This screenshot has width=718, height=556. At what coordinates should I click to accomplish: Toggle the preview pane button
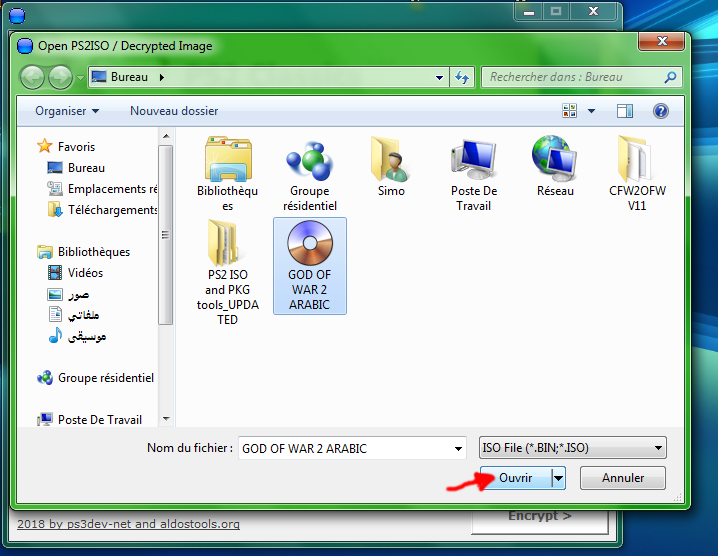[626, 111]
